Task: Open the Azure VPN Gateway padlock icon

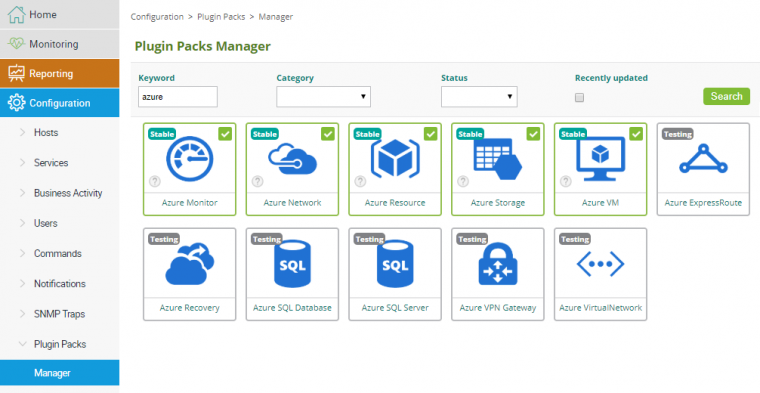Action: coord(498,264)
